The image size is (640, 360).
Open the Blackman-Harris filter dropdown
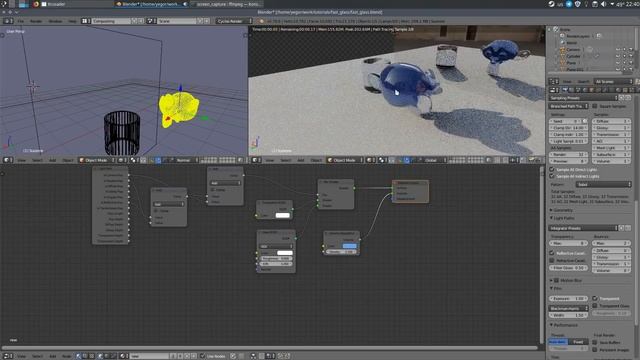point(569,308)
